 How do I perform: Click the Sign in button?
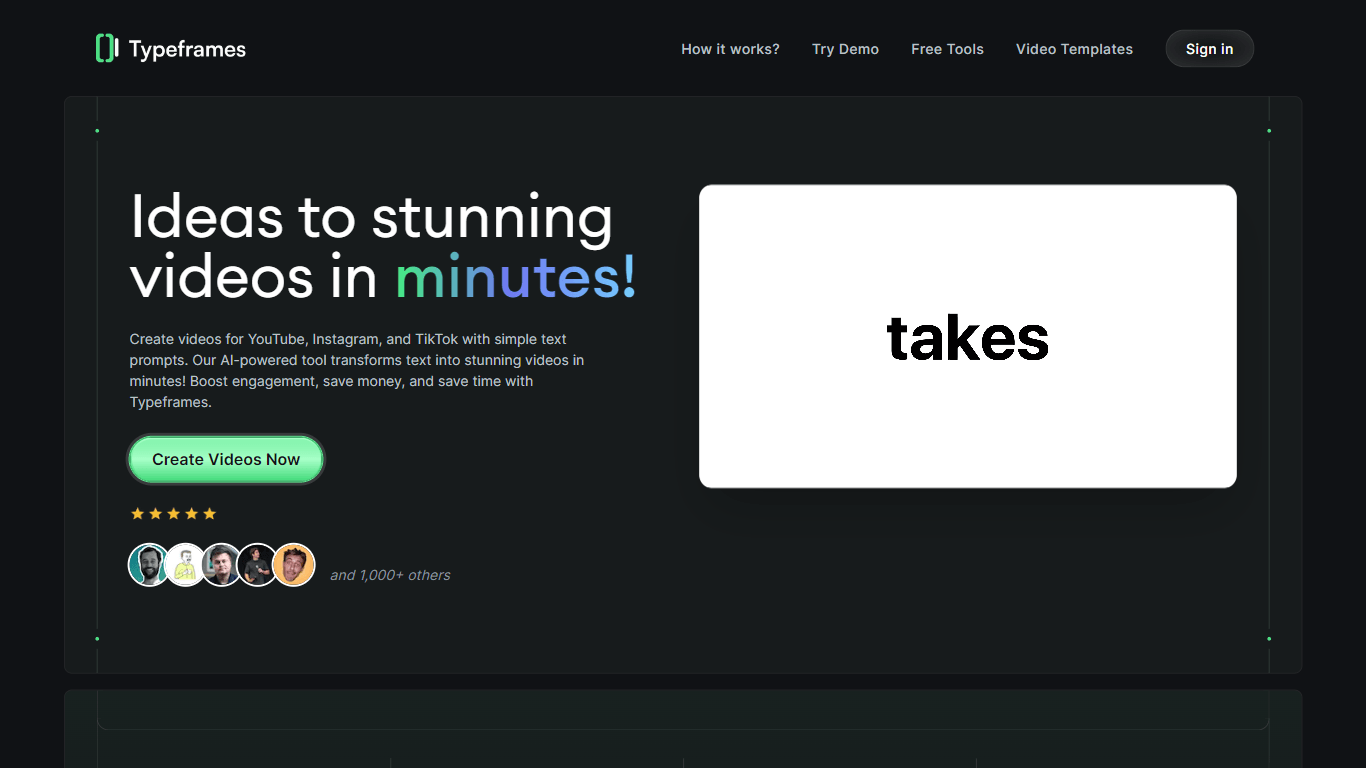[x=1209, y=49]
